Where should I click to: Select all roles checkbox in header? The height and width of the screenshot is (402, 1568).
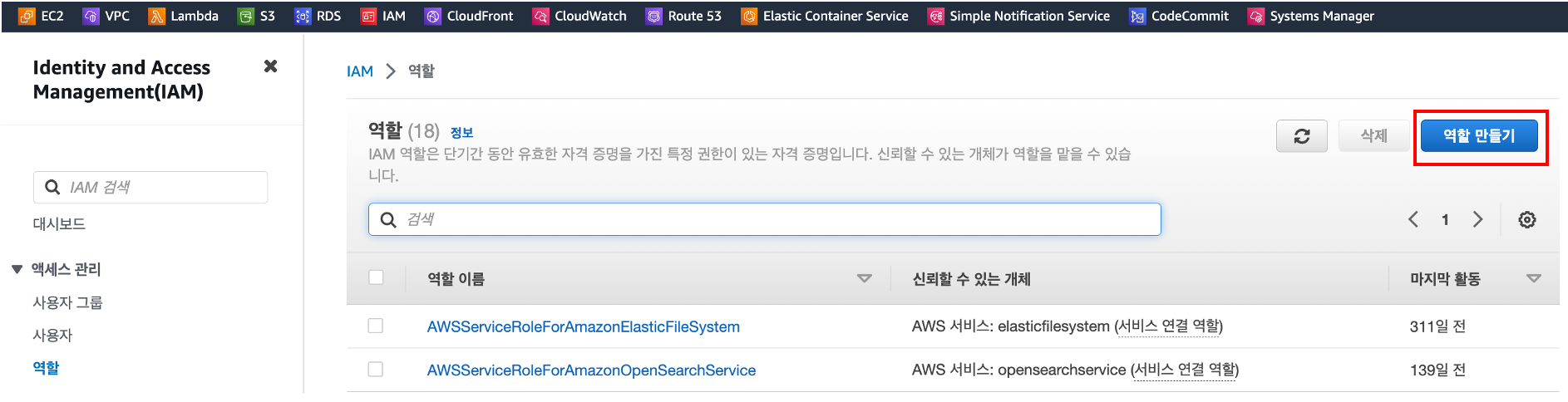coord(376,277)
